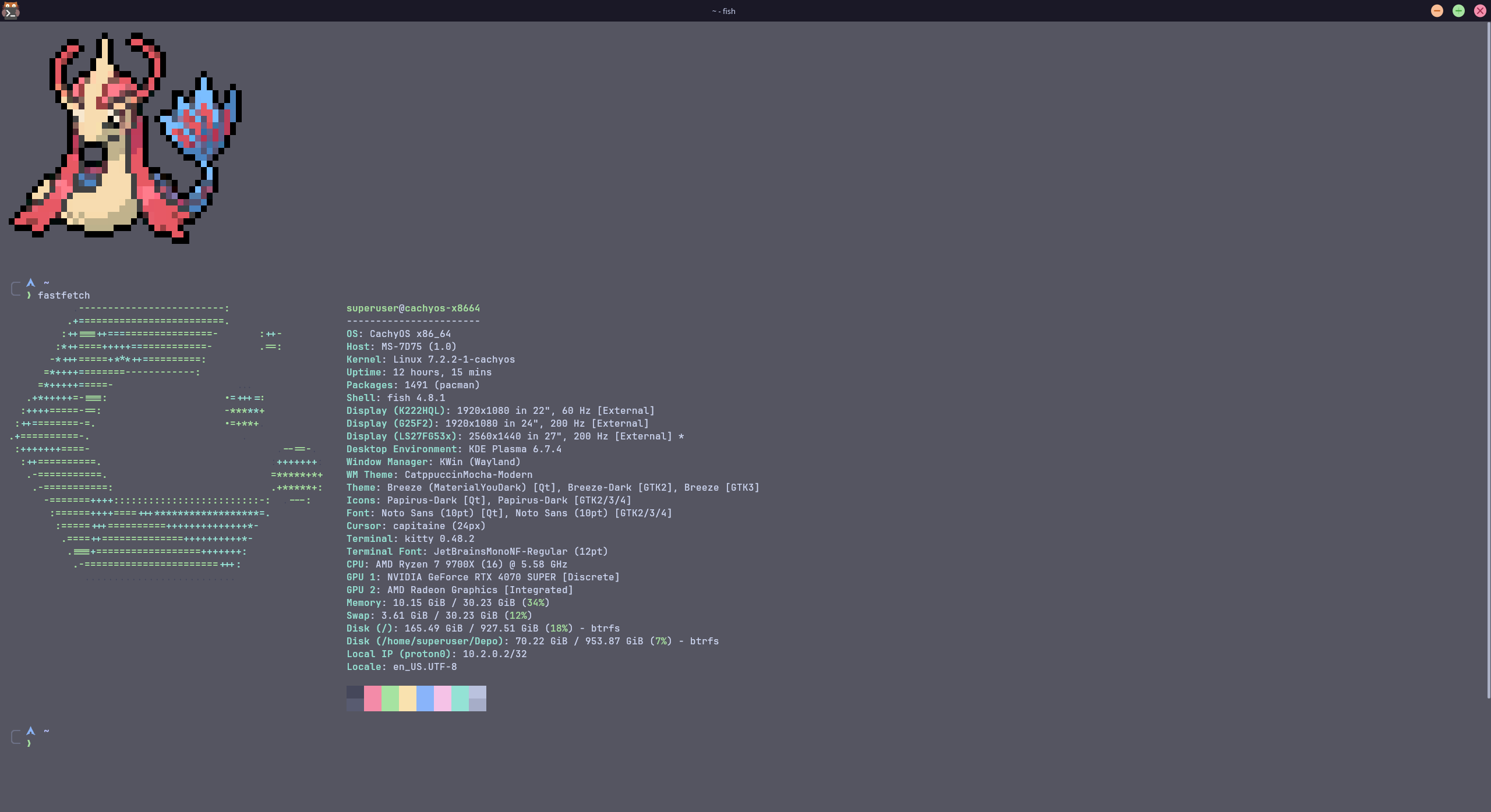
Task: Click the "Shell: fish 4.8.1" line
Action: tap(395, 398)
